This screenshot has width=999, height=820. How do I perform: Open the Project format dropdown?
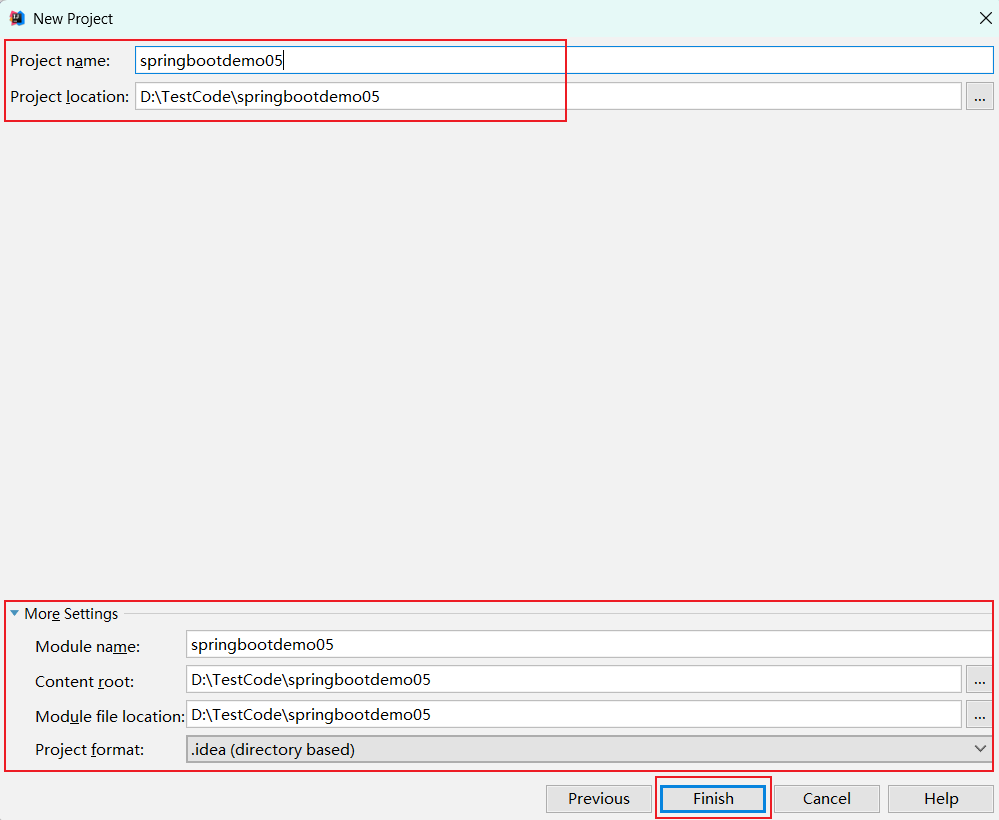(589, 749)
